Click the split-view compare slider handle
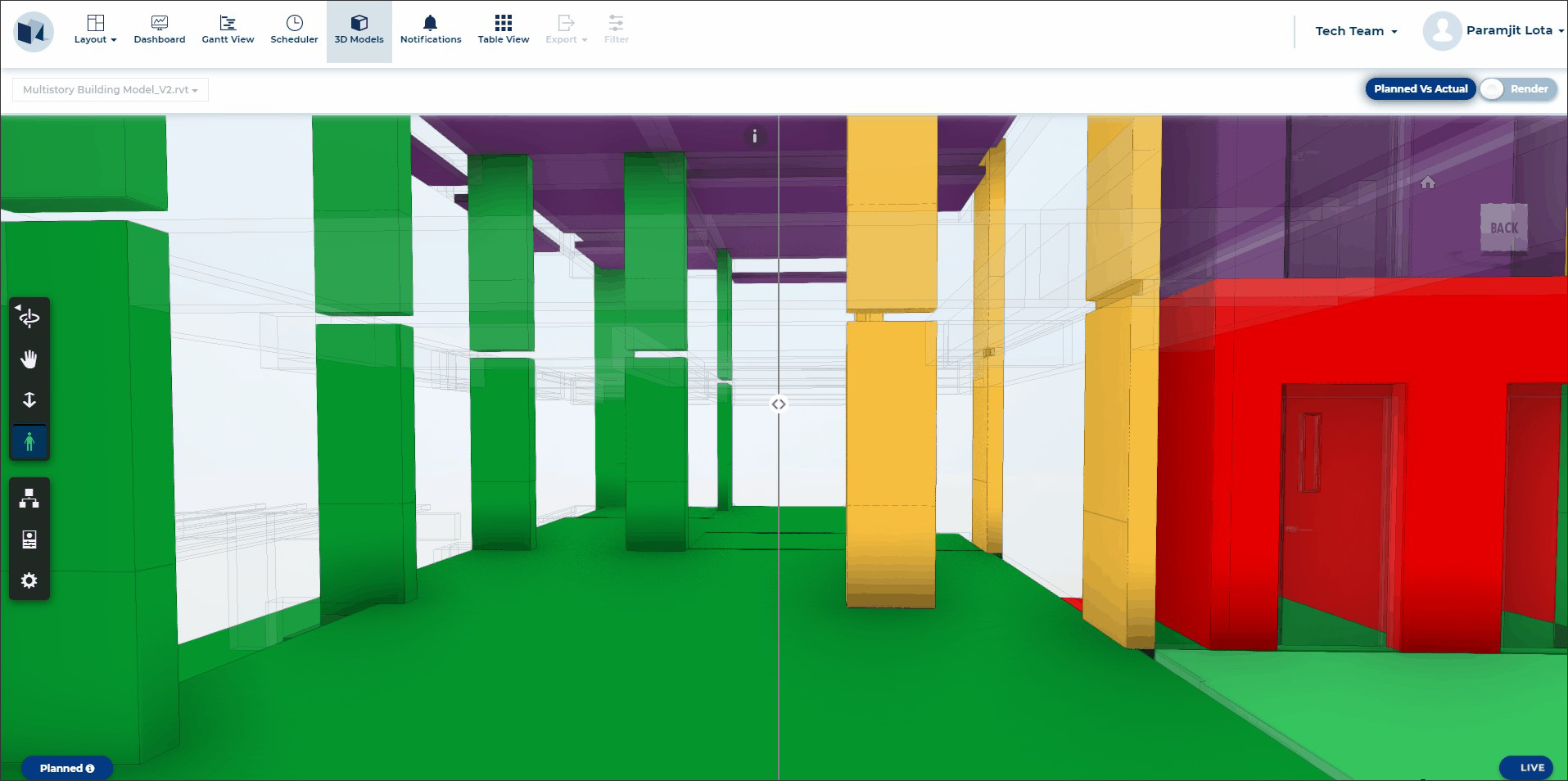The height and width of the screenshot is (781, 1568). tap(779, 404)
